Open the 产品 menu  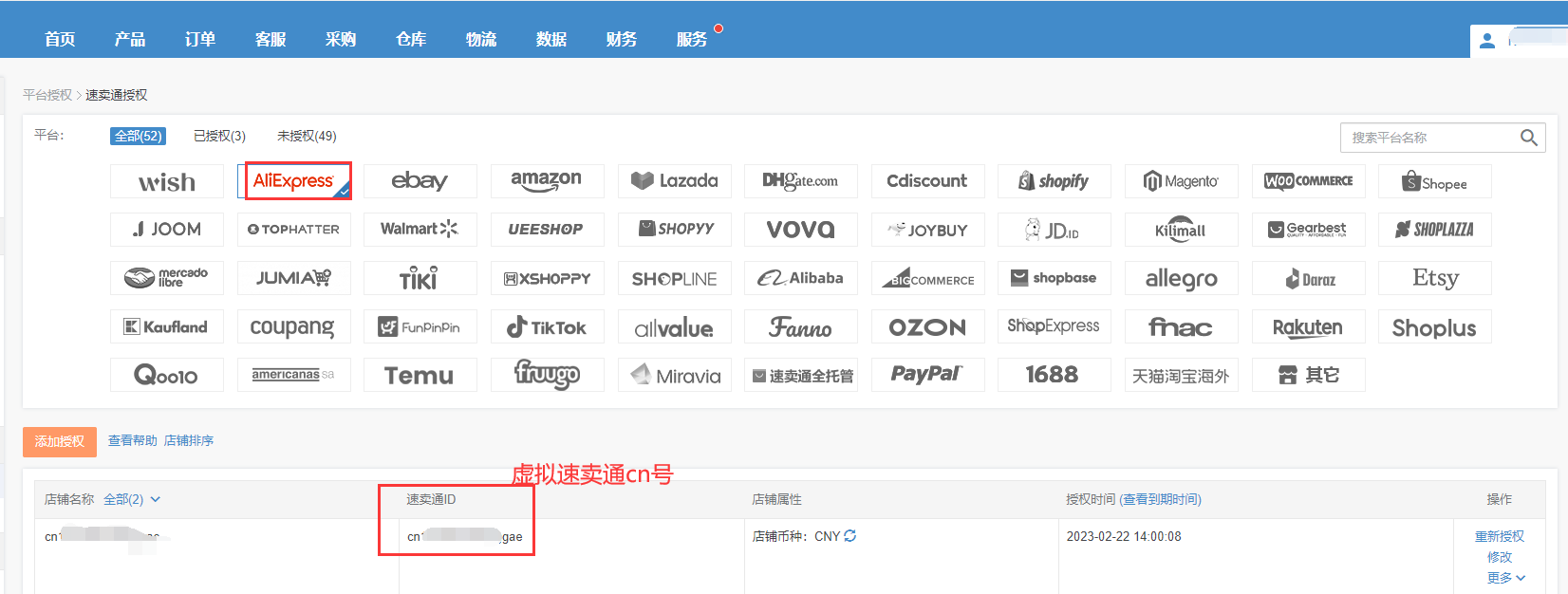130,39
